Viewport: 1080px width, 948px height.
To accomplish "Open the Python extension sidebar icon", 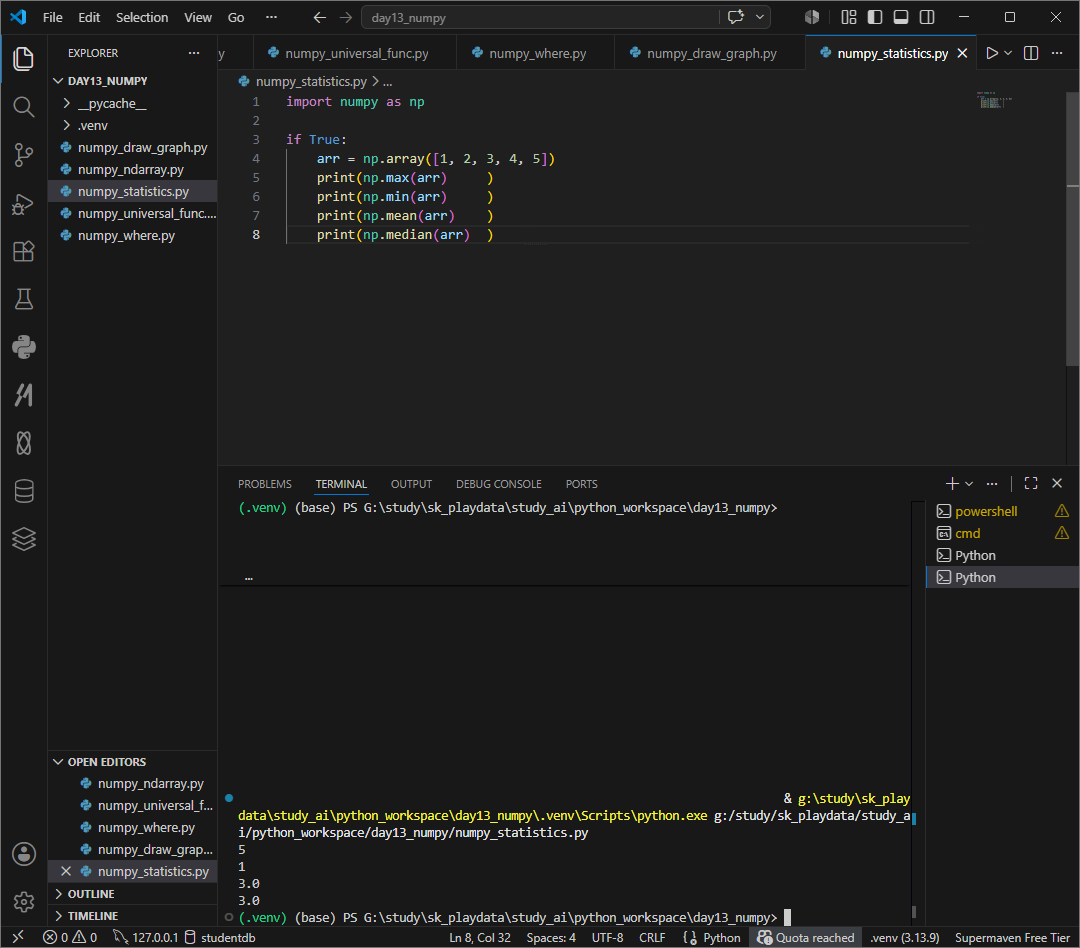I will pos(23,347).
